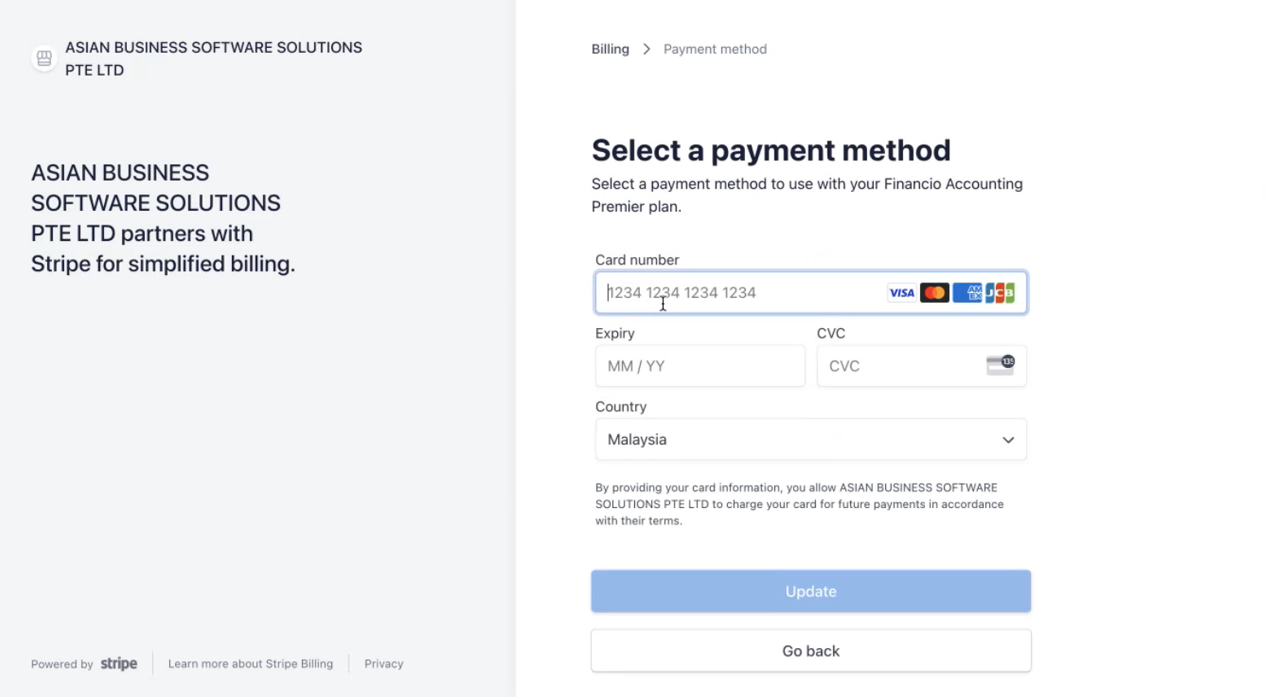
Task: Click the Visa card logo icon
Action: click(x=901, y=293)
